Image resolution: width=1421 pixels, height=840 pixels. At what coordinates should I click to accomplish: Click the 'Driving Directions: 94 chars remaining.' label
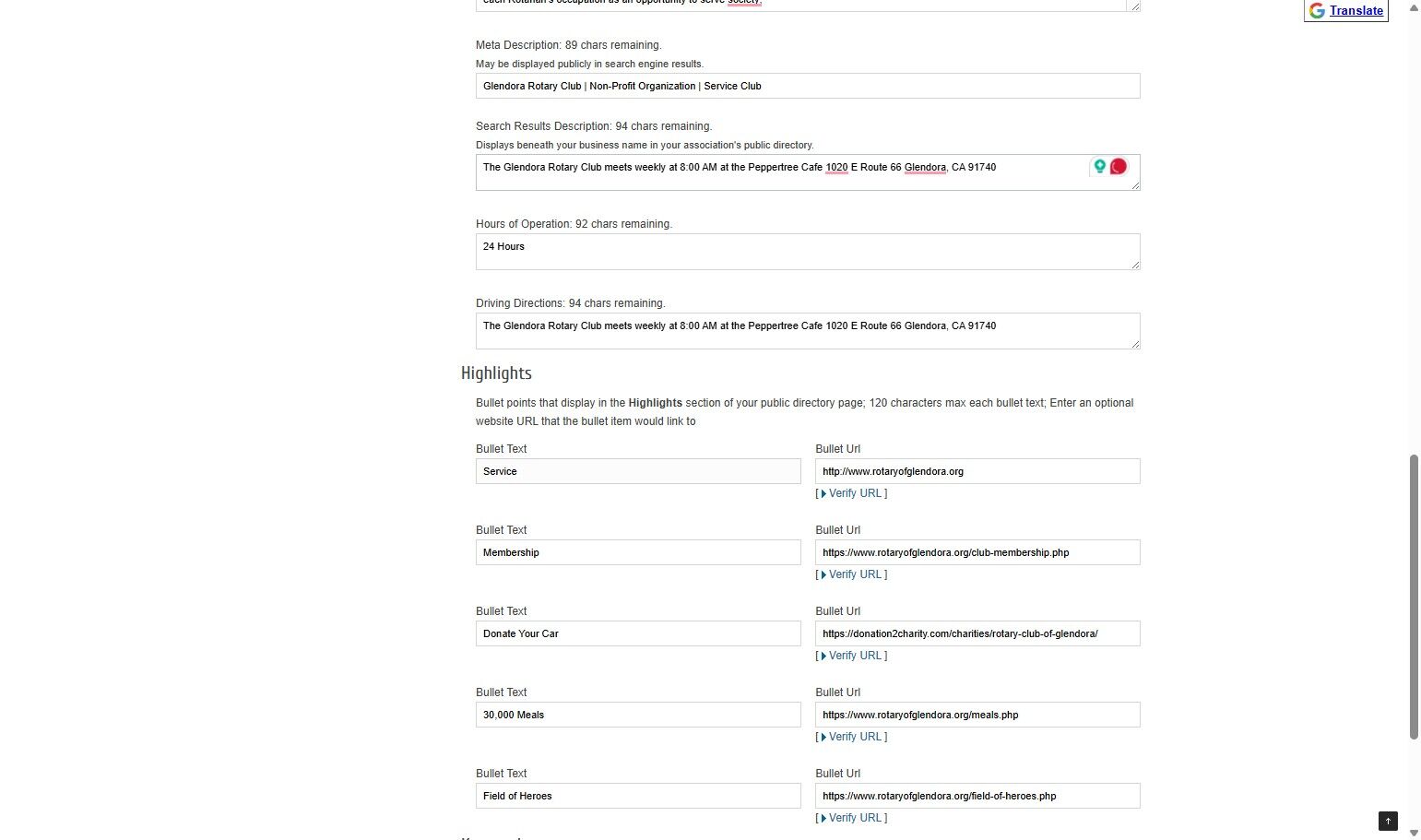[x=570, y=303]
